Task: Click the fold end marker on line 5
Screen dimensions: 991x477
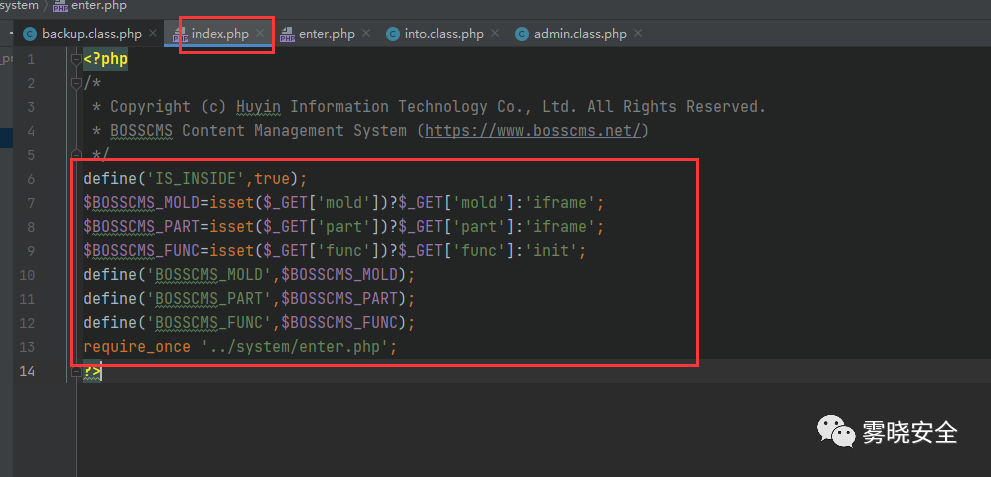Action: [x=76, y=154]
